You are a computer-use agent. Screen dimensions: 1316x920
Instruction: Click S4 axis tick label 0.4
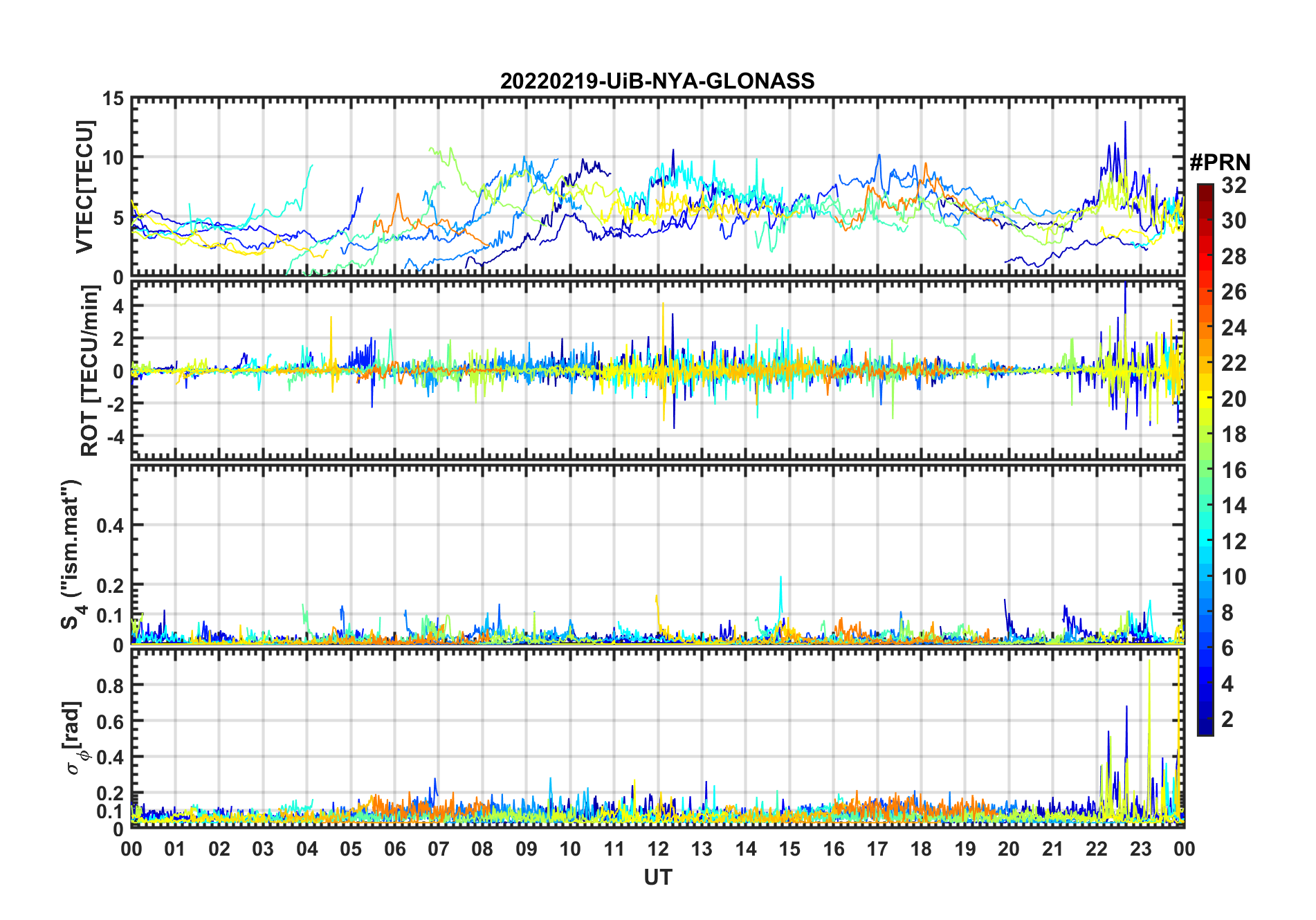click(x=110, y=526)
